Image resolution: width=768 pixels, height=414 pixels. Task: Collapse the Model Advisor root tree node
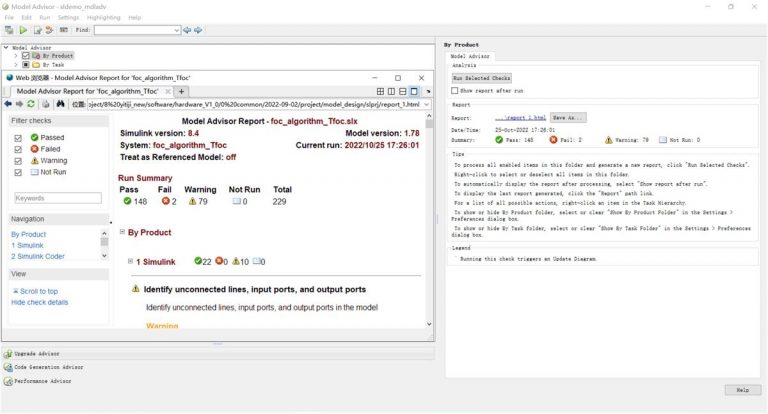6,48
